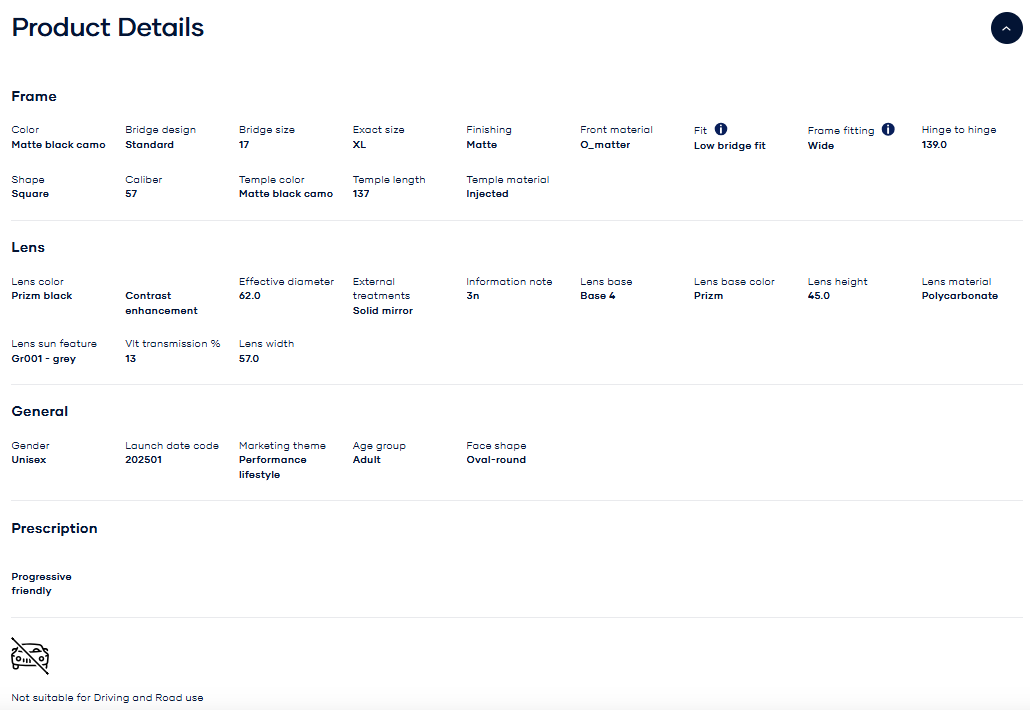Select the 'Prizm black' lens color value
The width and height of the screenshot is (1030, 710).
click(42, 296)
